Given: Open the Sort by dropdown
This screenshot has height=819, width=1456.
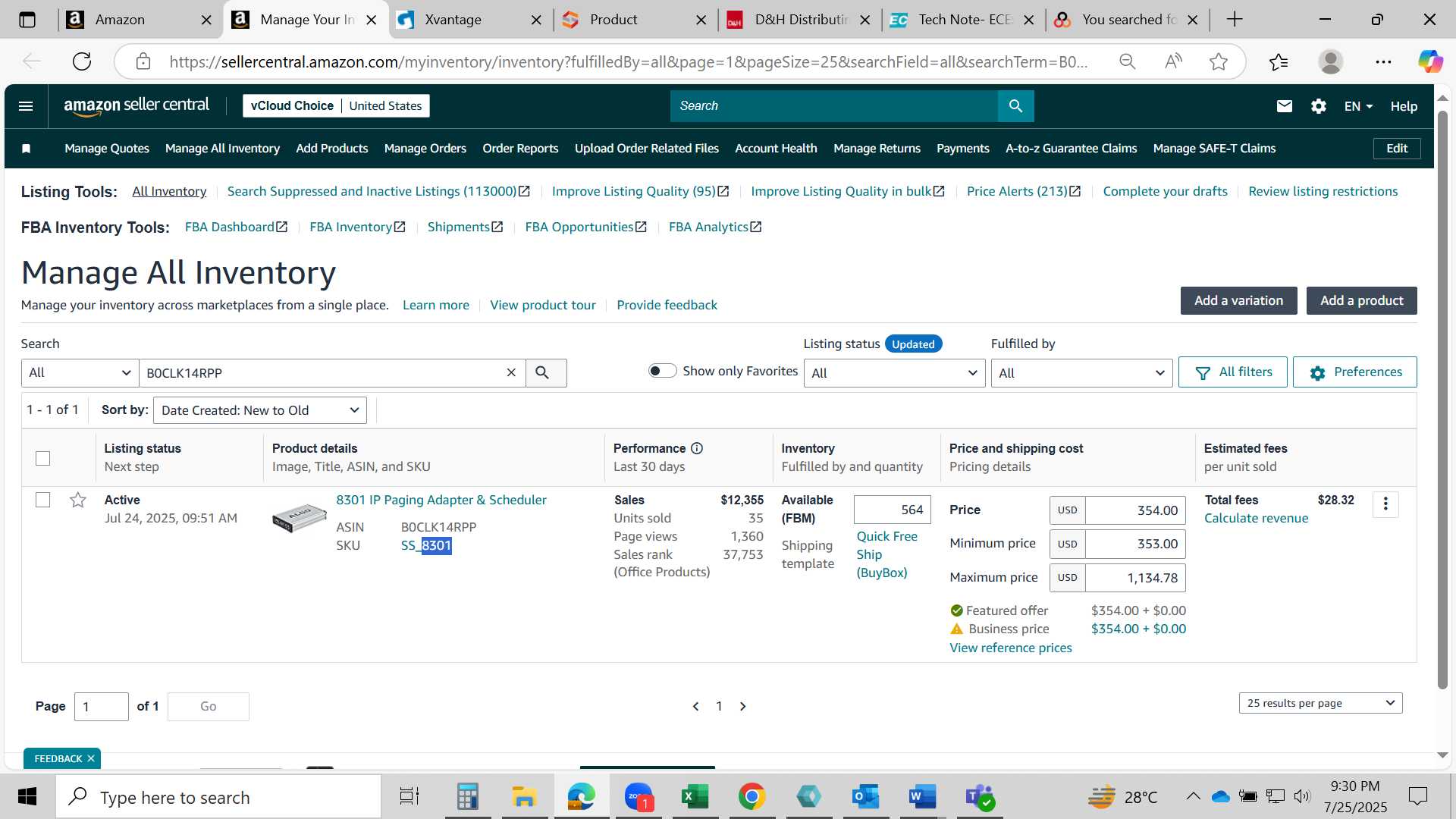Looking at the screenshot, I should (260, 410).
